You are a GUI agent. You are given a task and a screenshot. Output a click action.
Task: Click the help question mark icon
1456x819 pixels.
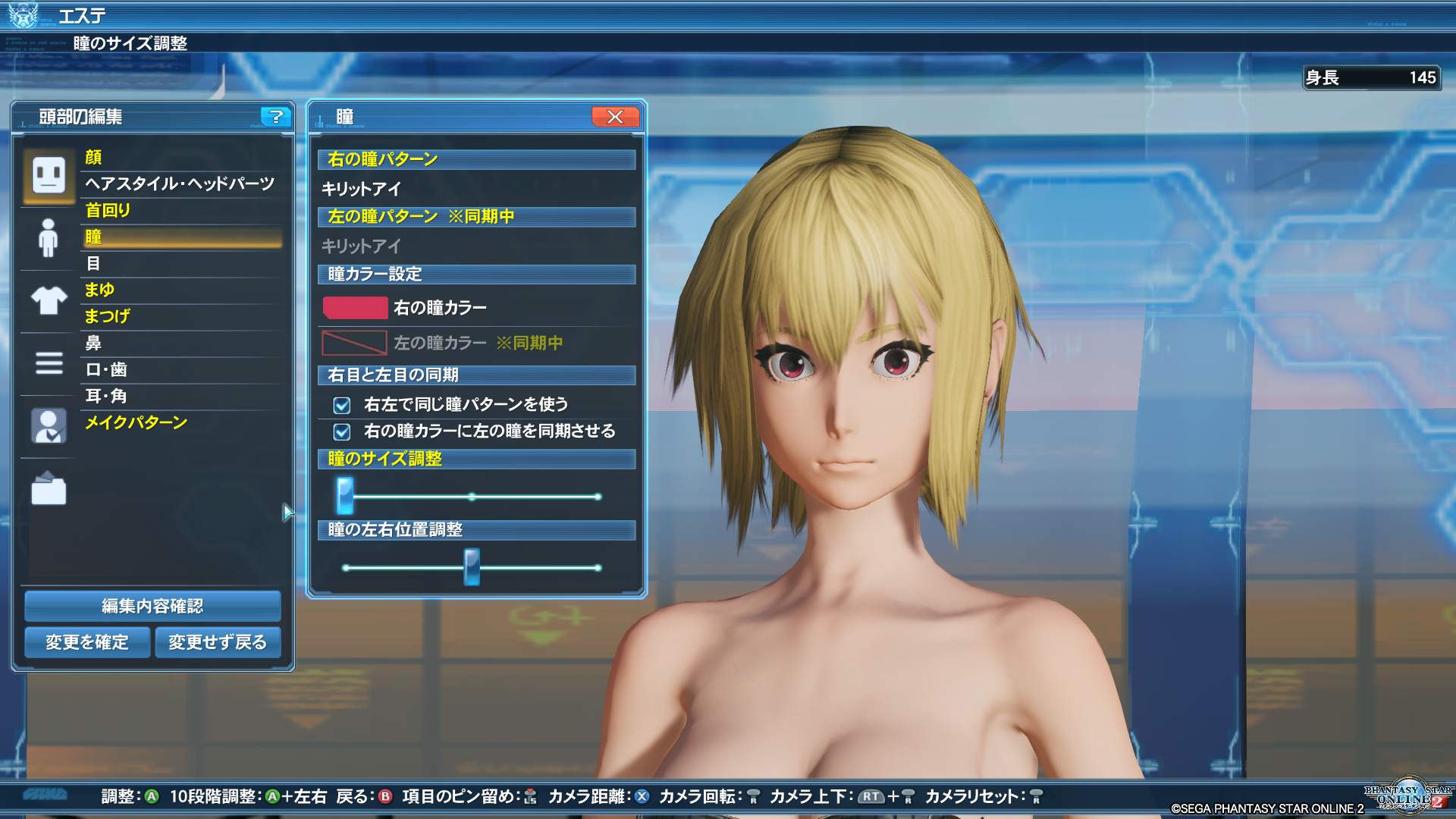point(276,116)
